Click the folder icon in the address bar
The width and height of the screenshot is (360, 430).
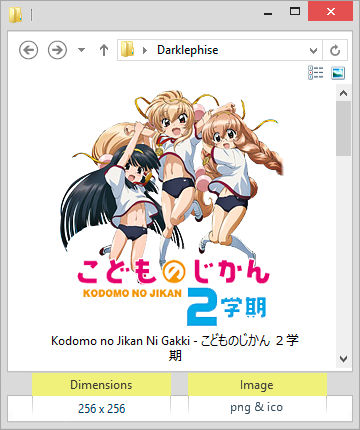coord(127,50)
